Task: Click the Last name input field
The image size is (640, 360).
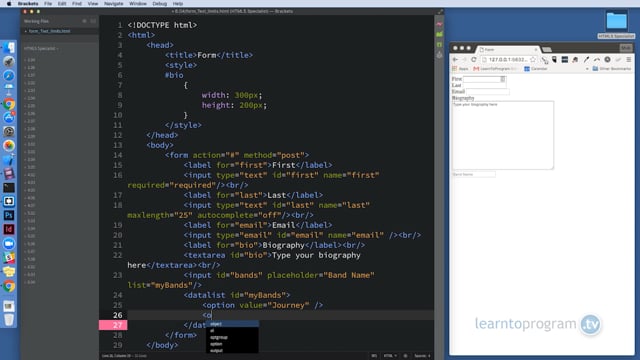Action: [484, 85]
